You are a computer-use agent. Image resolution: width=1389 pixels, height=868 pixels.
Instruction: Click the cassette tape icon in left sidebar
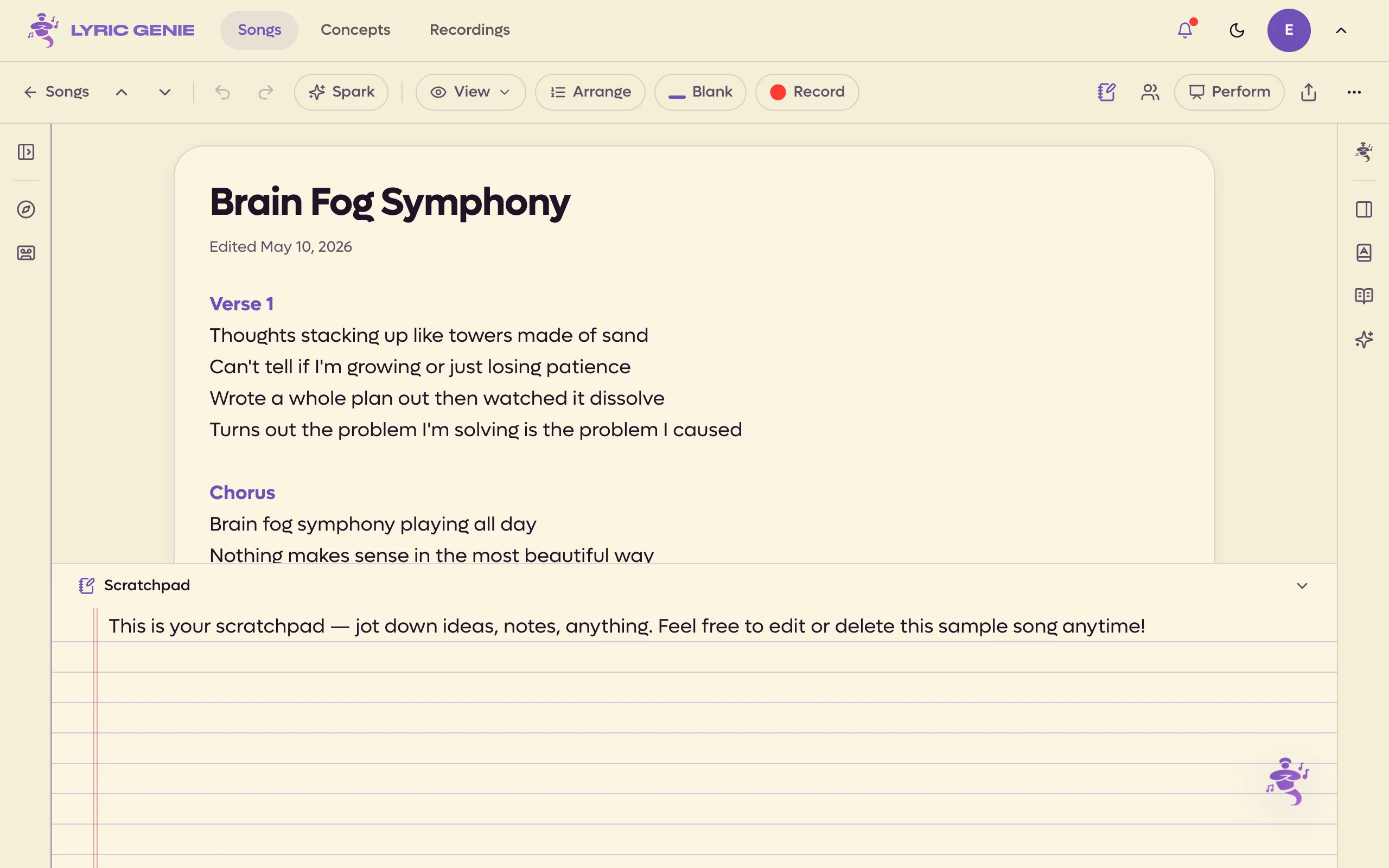tap(26, 253)
